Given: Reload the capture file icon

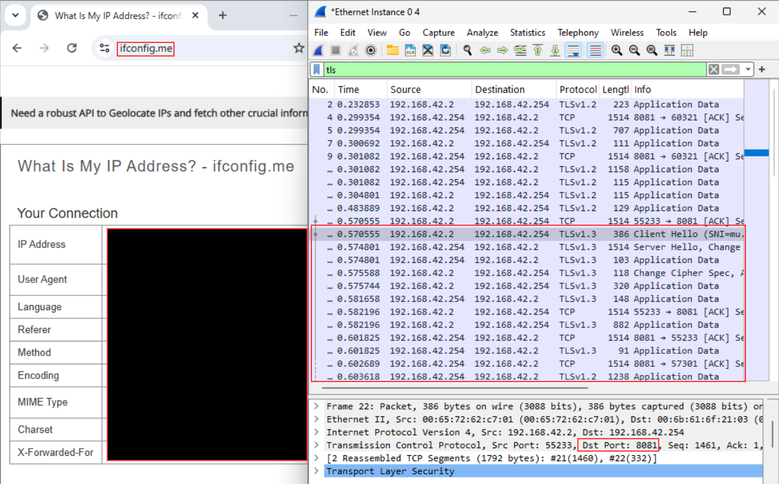Looking at the screenshot, I should click(x=446, y=50).
